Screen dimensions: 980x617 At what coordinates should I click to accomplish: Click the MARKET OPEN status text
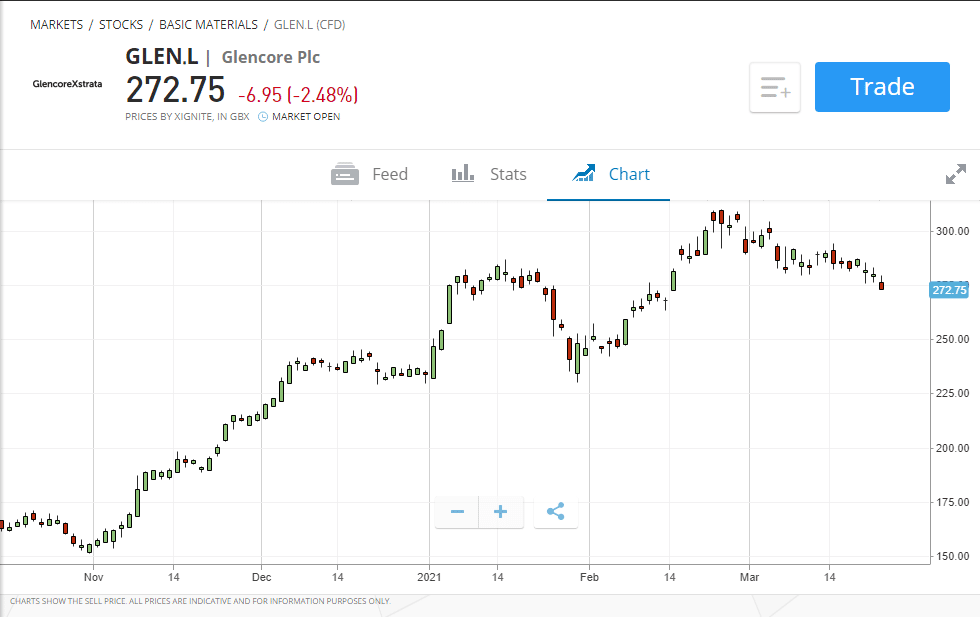tap(306, 117)
